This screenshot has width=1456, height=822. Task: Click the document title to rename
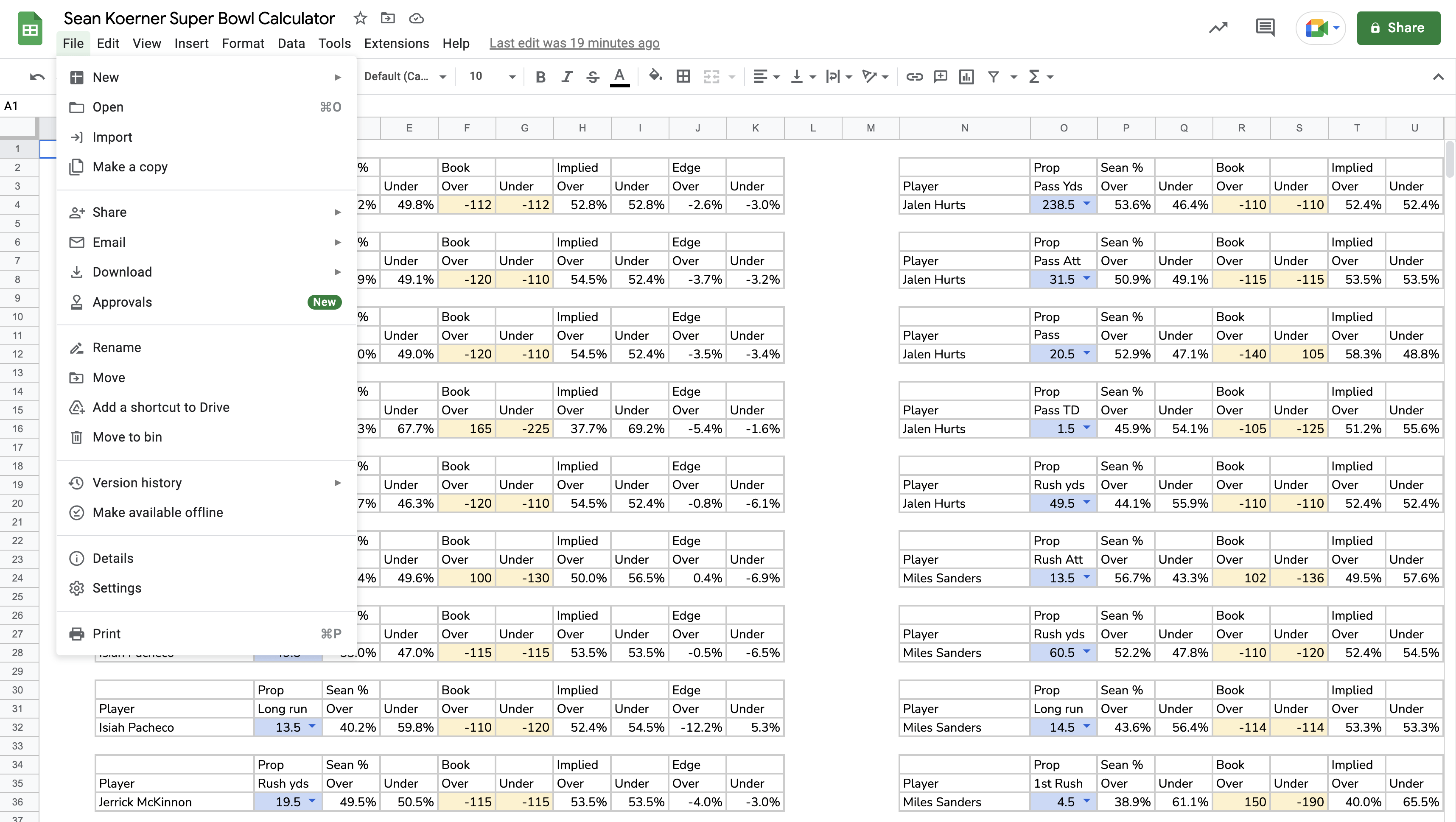tap(199, 18)
